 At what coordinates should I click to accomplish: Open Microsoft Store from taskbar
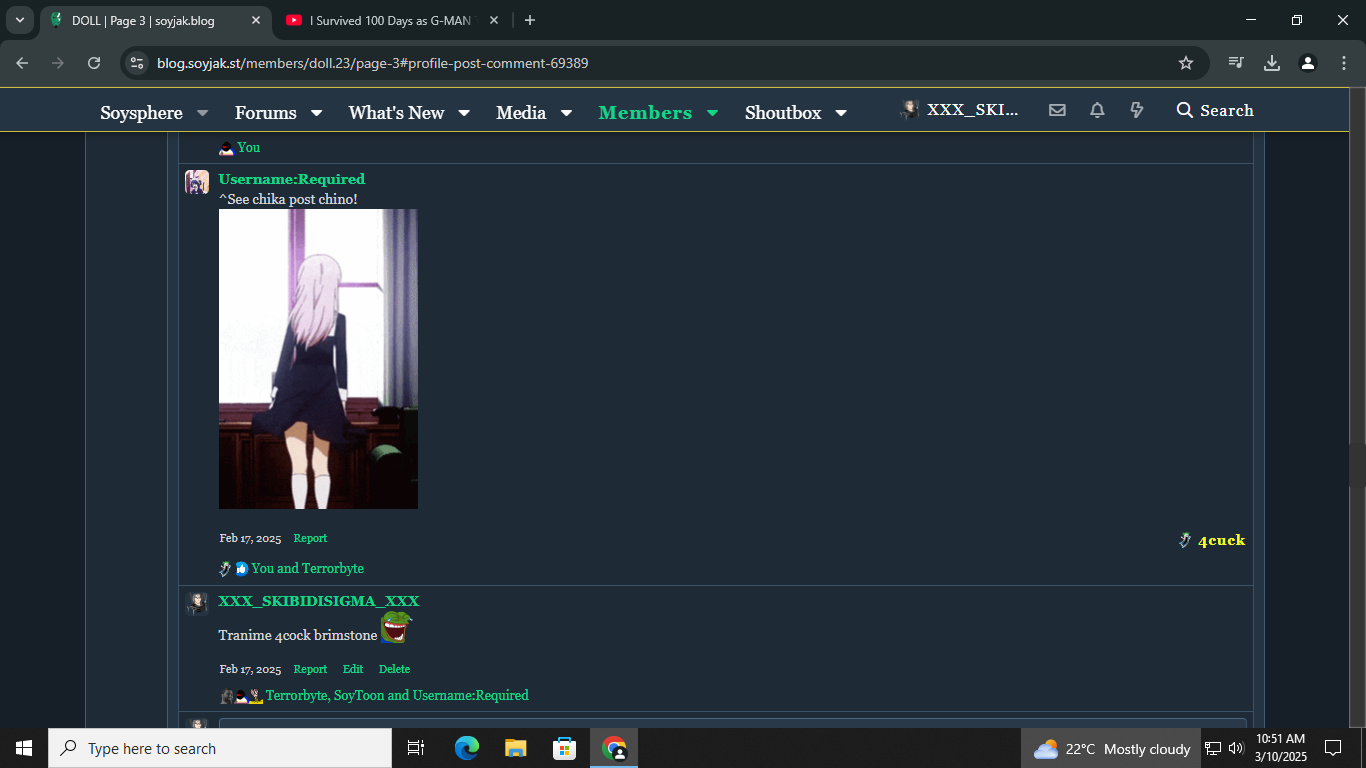click(564, 748)
